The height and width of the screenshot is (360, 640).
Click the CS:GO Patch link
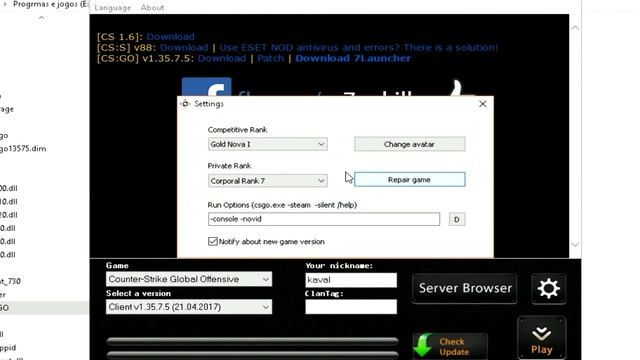[x=270, y=58]
